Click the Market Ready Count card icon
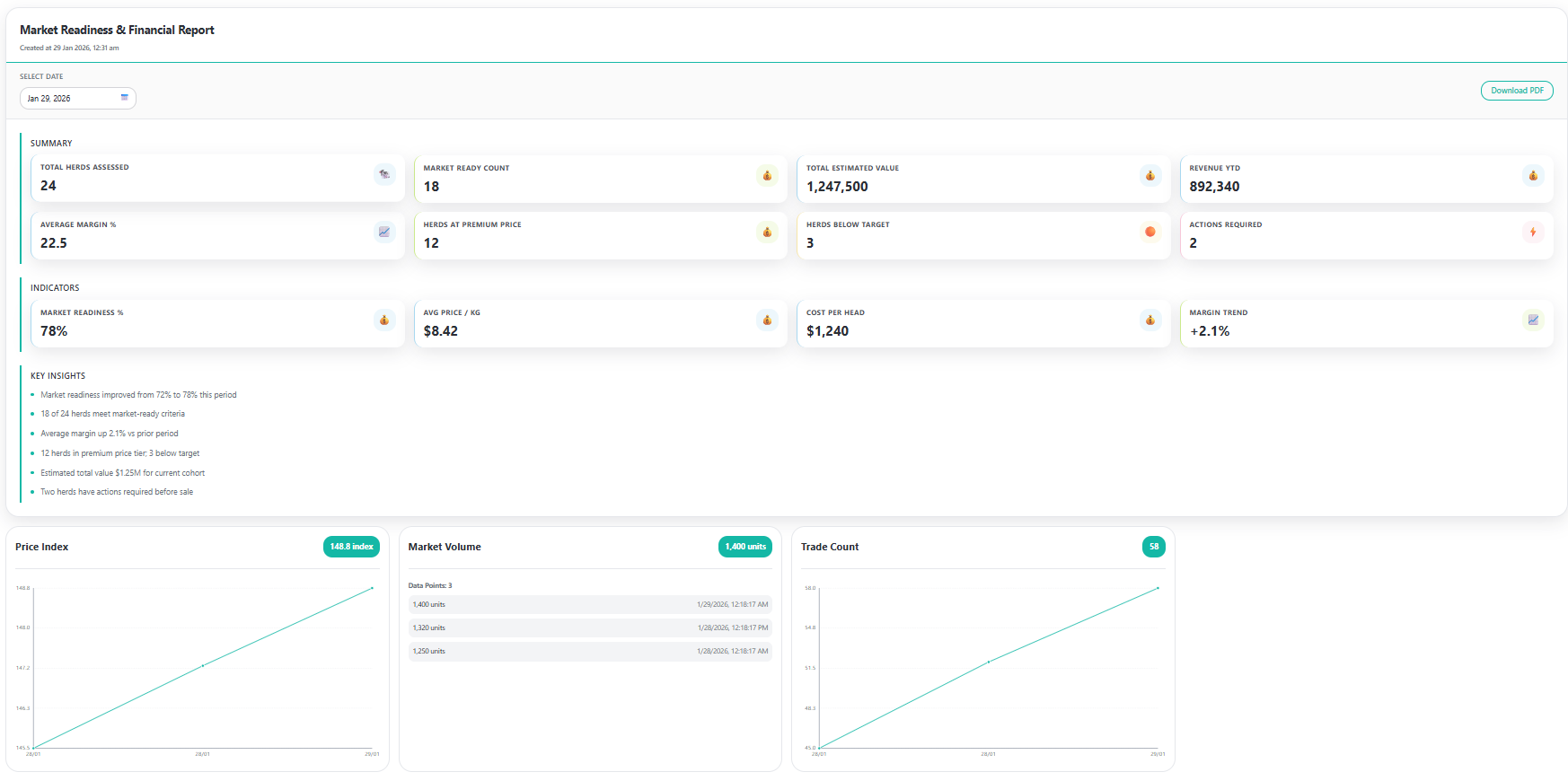 (x=767, y=175)
